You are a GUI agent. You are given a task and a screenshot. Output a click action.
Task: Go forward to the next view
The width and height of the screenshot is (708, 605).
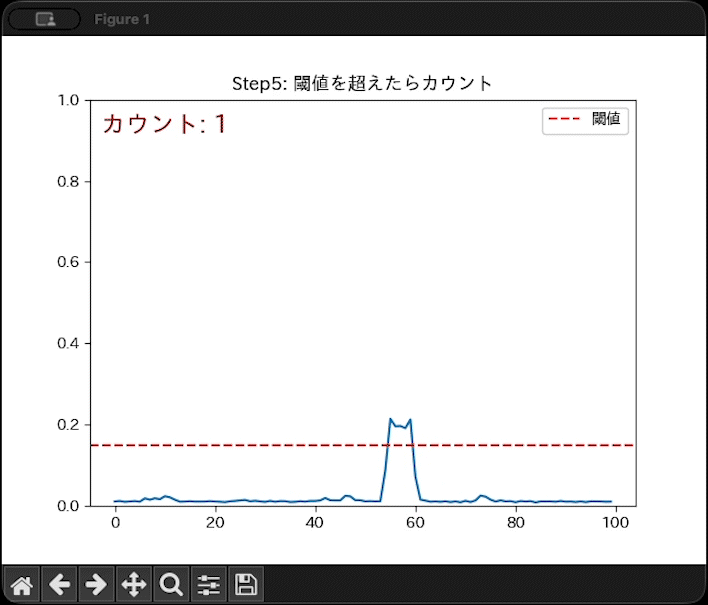[96, 585]
